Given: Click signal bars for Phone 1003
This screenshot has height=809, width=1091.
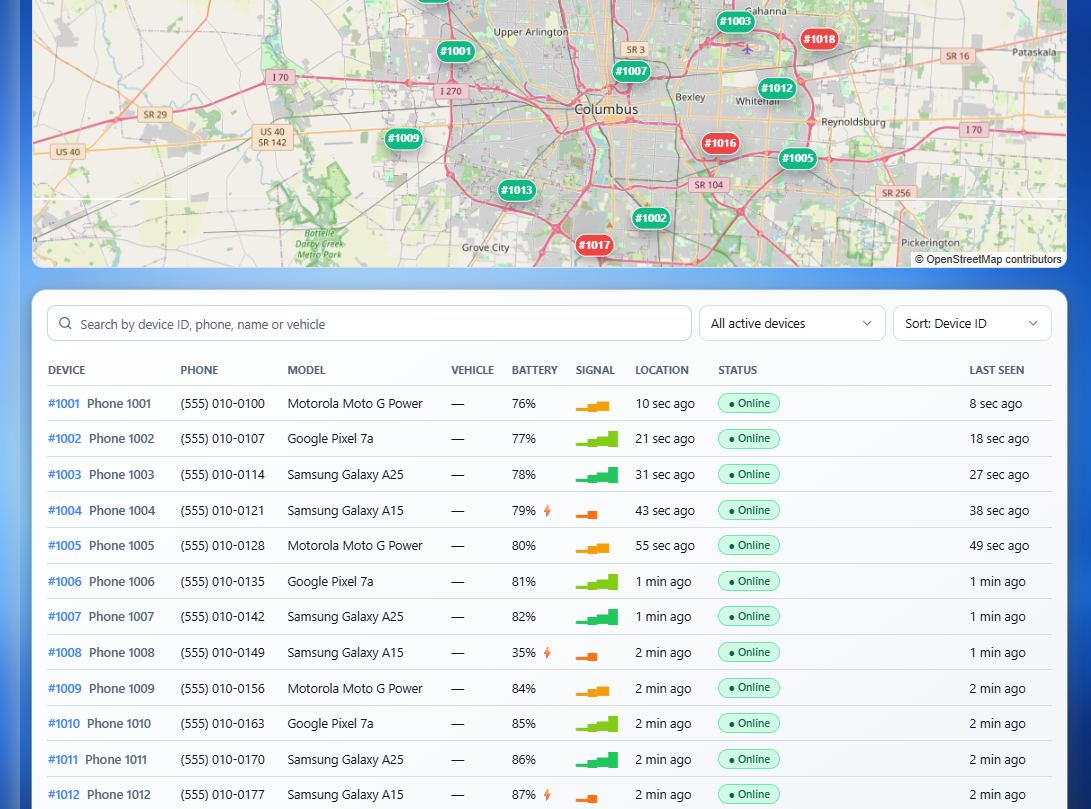Looking at the screenshot, I should 597,475.
